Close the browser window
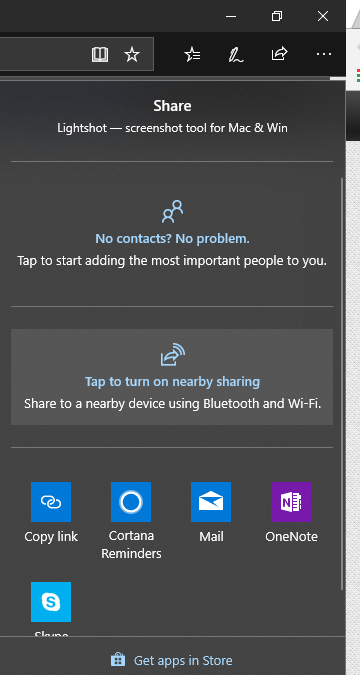The width and height of the screenshot is (360, 675). pyautogui.click(x=323, y=16)
